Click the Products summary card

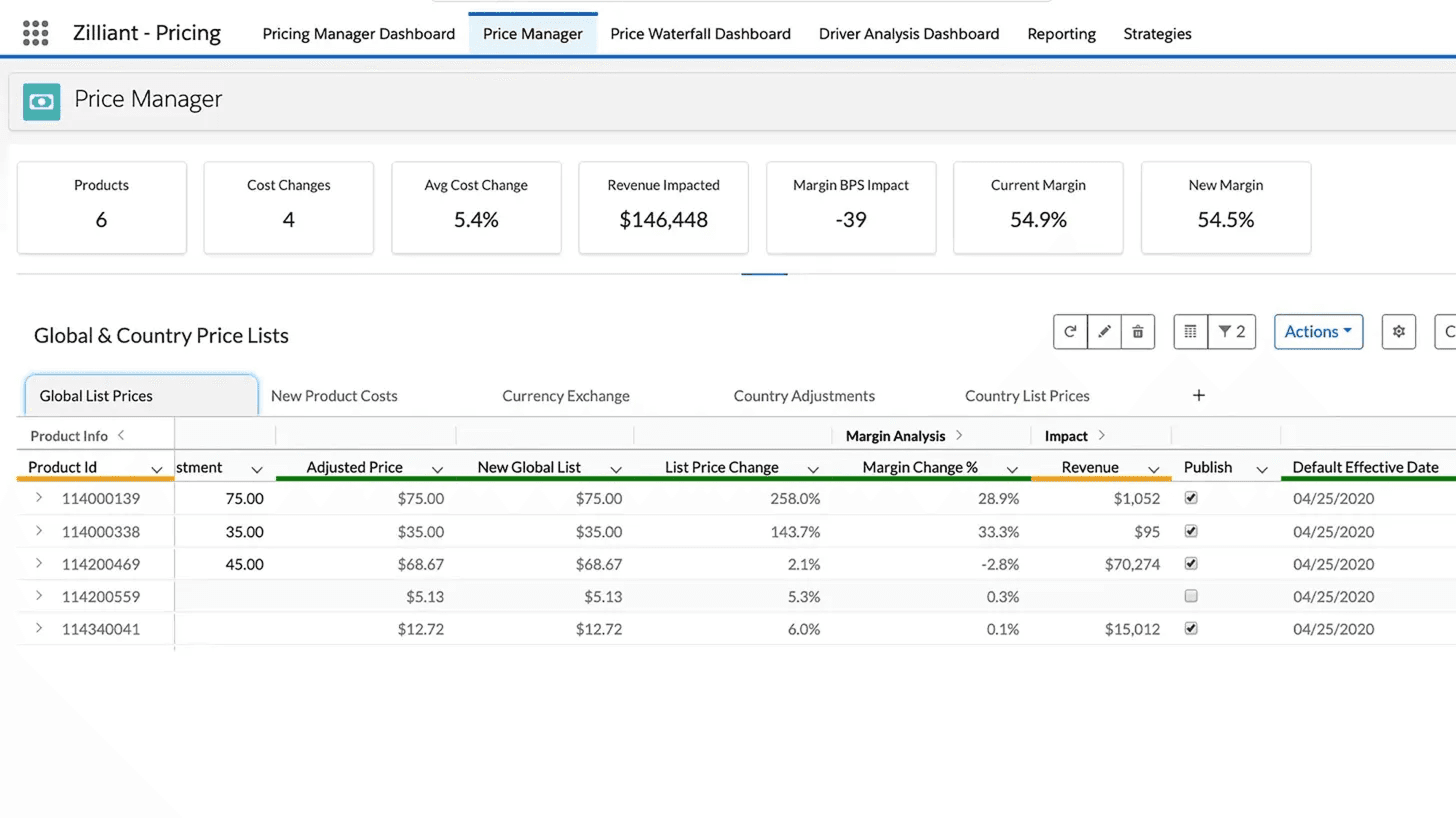101,208
